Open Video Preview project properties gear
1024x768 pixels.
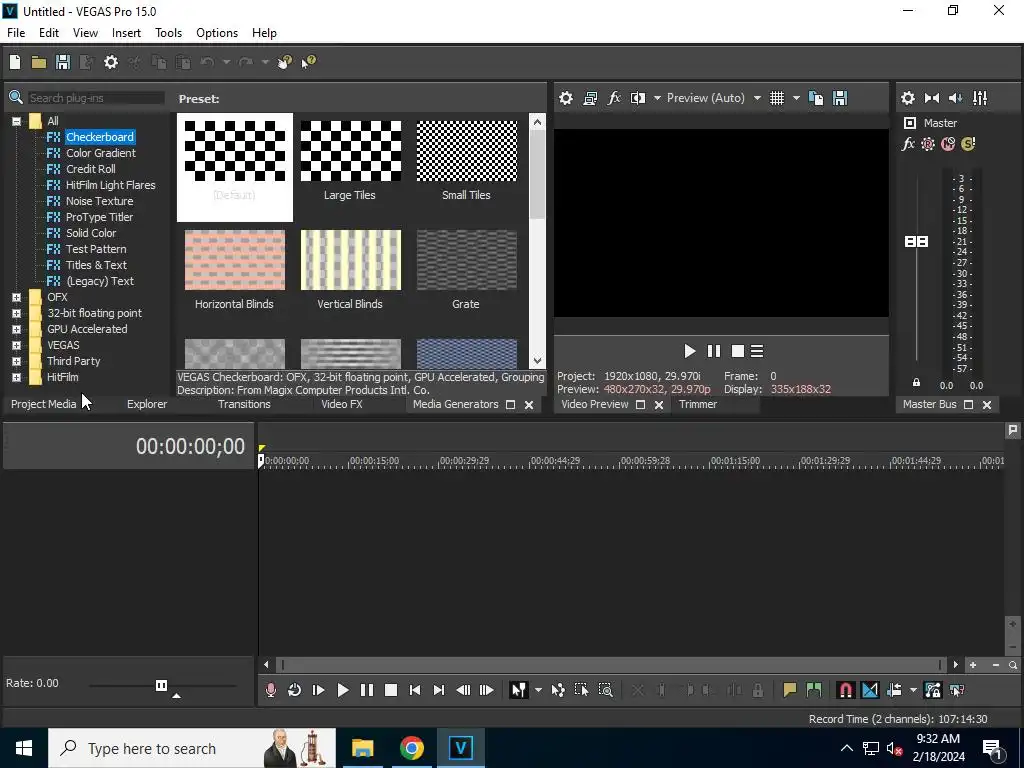pos(566,98)
